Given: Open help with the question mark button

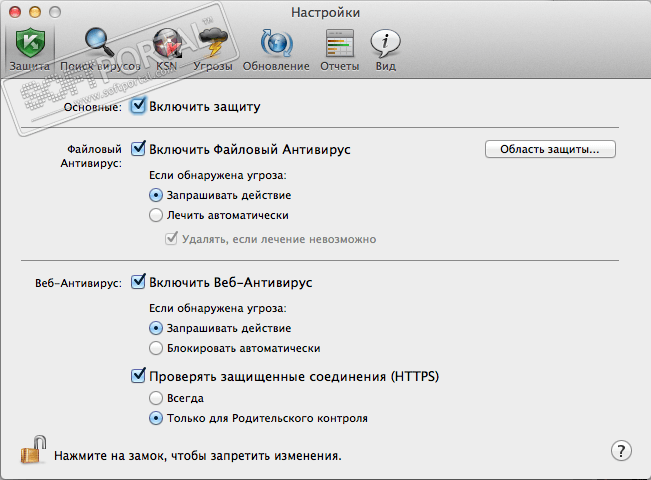Looking at the screenshot, I should pos(621,451).
